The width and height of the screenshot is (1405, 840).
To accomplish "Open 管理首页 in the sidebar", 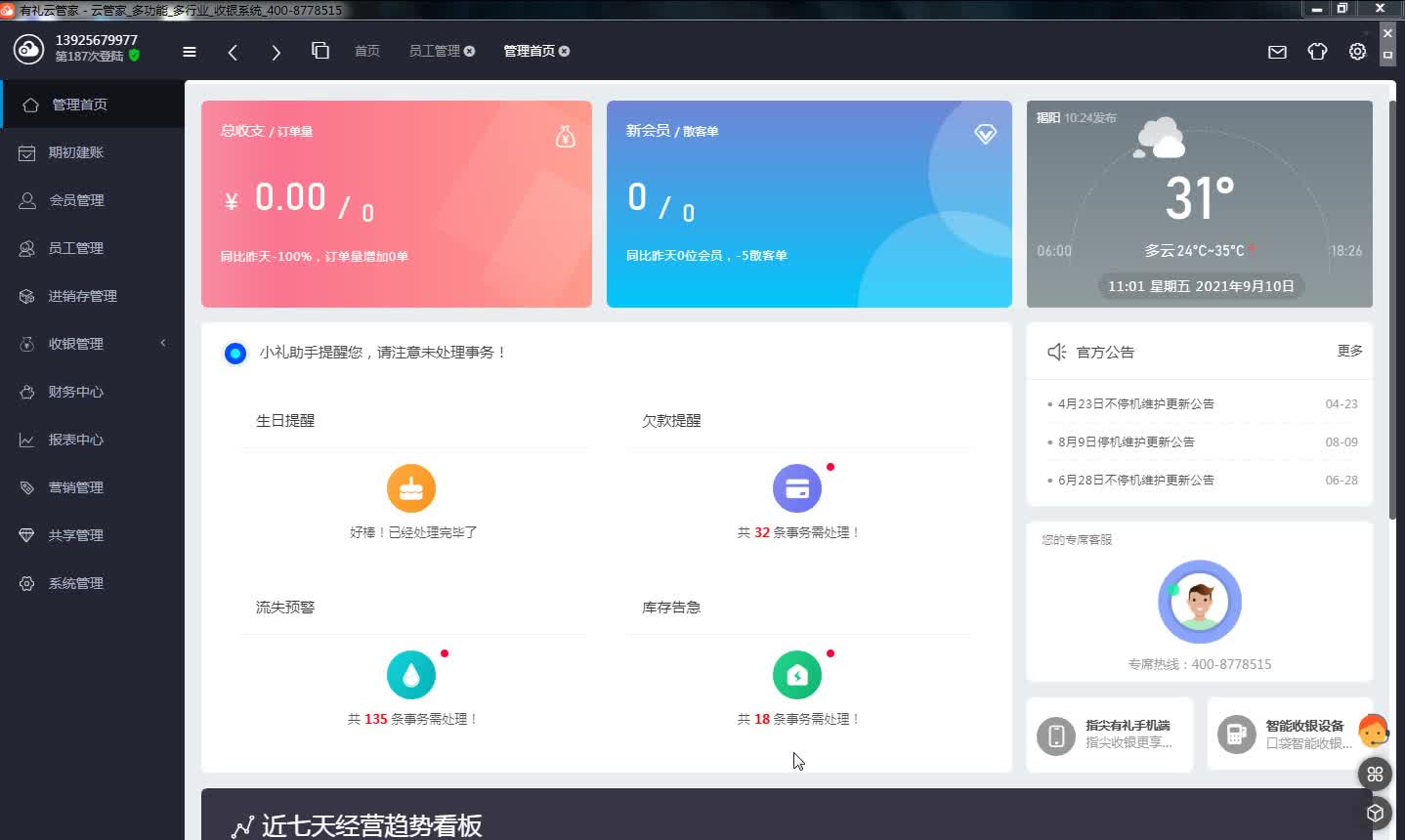I will coord(93,105).
